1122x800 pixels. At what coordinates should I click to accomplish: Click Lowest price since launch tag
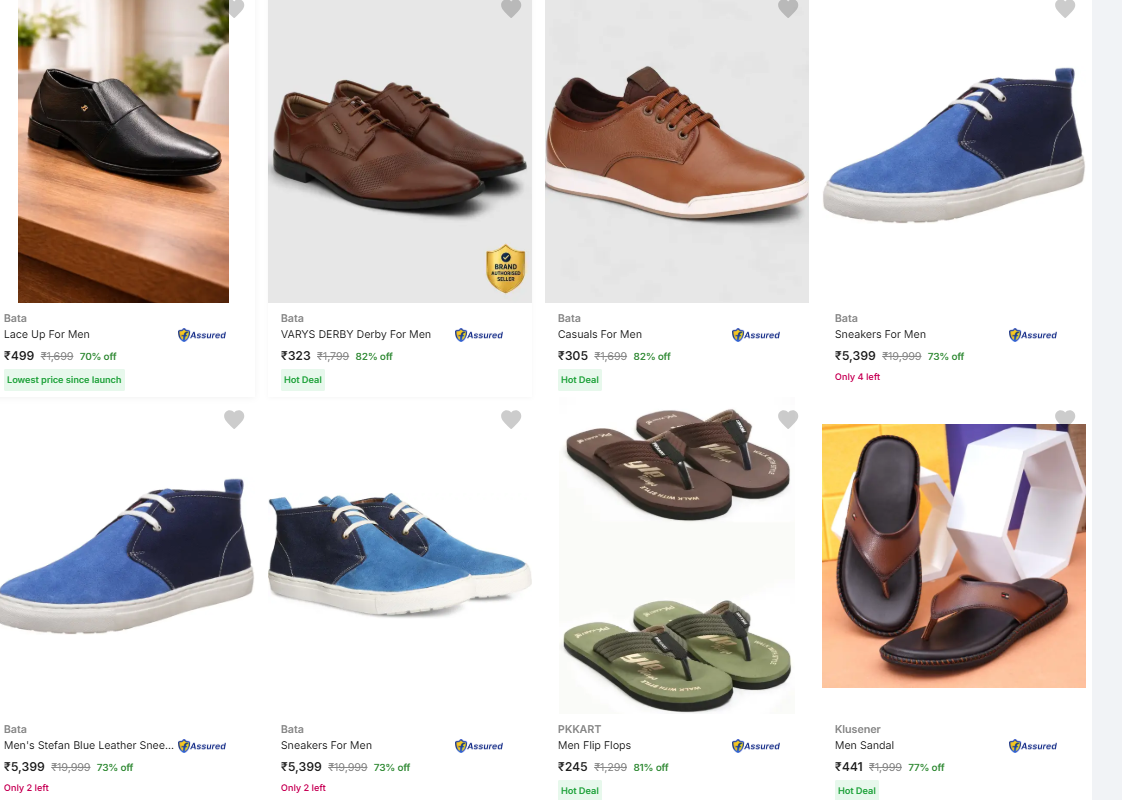[x=64, y=380]
